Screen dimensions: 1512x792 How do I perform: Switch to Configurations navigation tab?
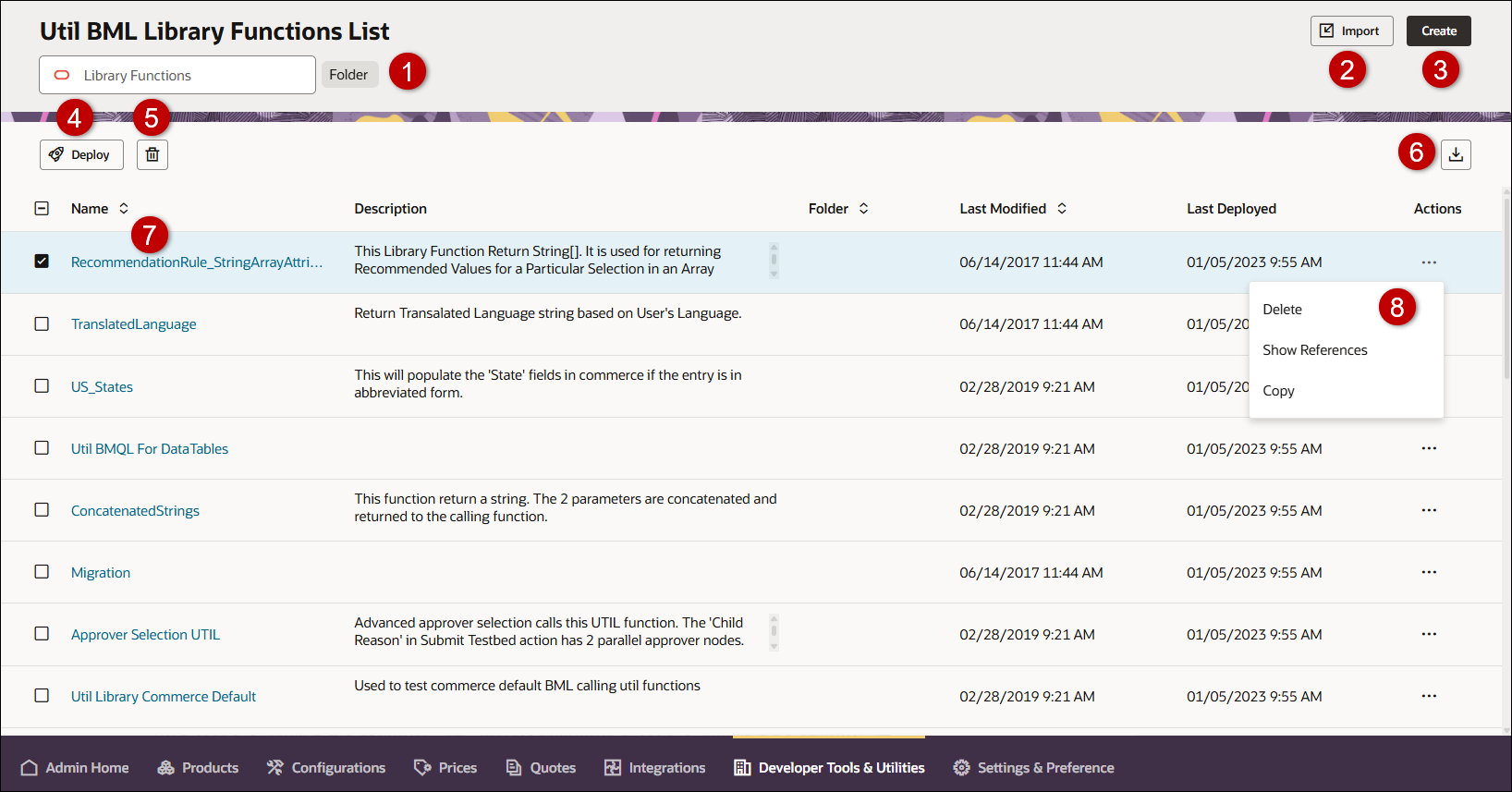[x=325, y=768]
